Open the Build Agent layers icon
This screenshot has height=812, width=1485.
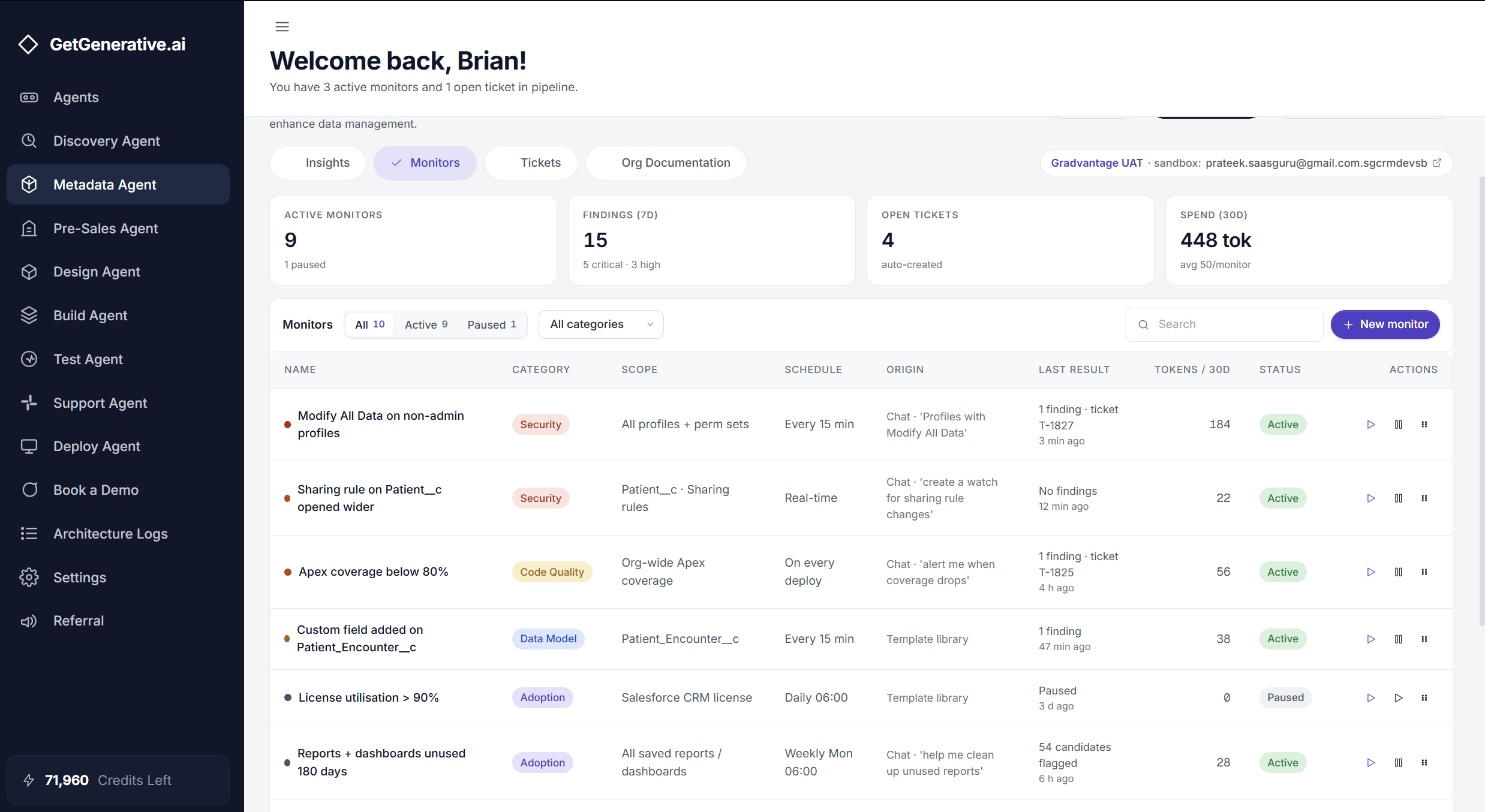(29, 315)
